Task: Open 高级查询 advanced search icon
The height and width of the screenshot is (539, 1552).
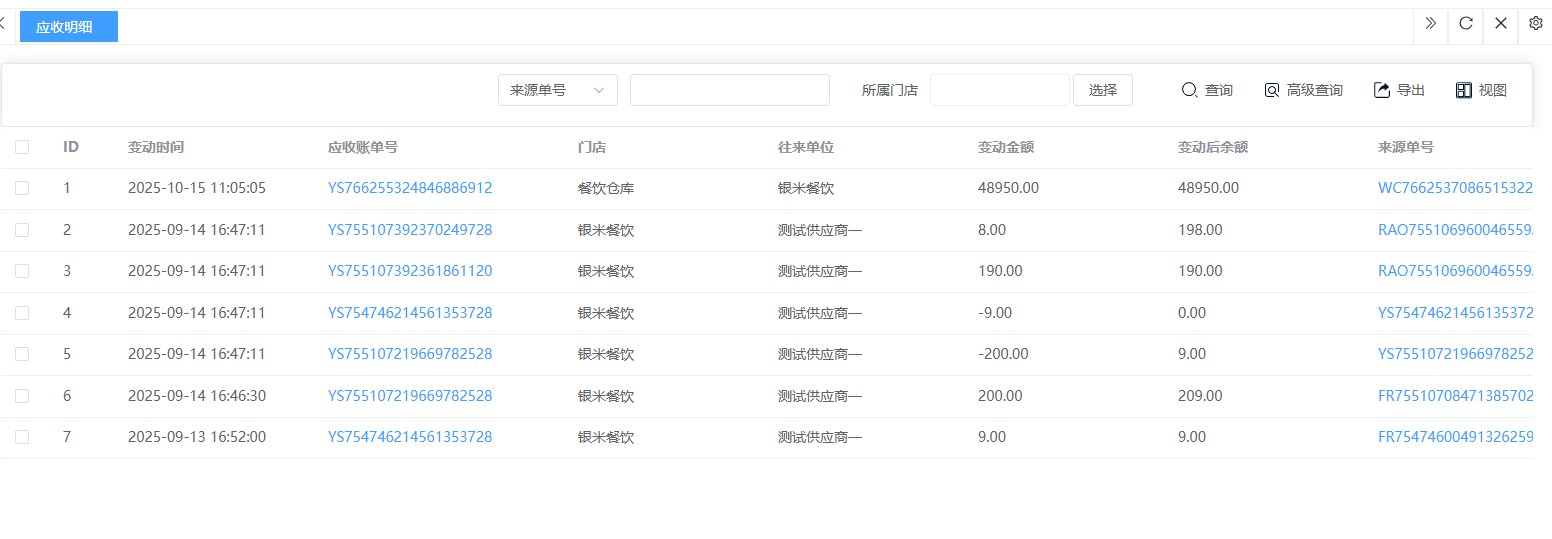Action: (1271, 90)
